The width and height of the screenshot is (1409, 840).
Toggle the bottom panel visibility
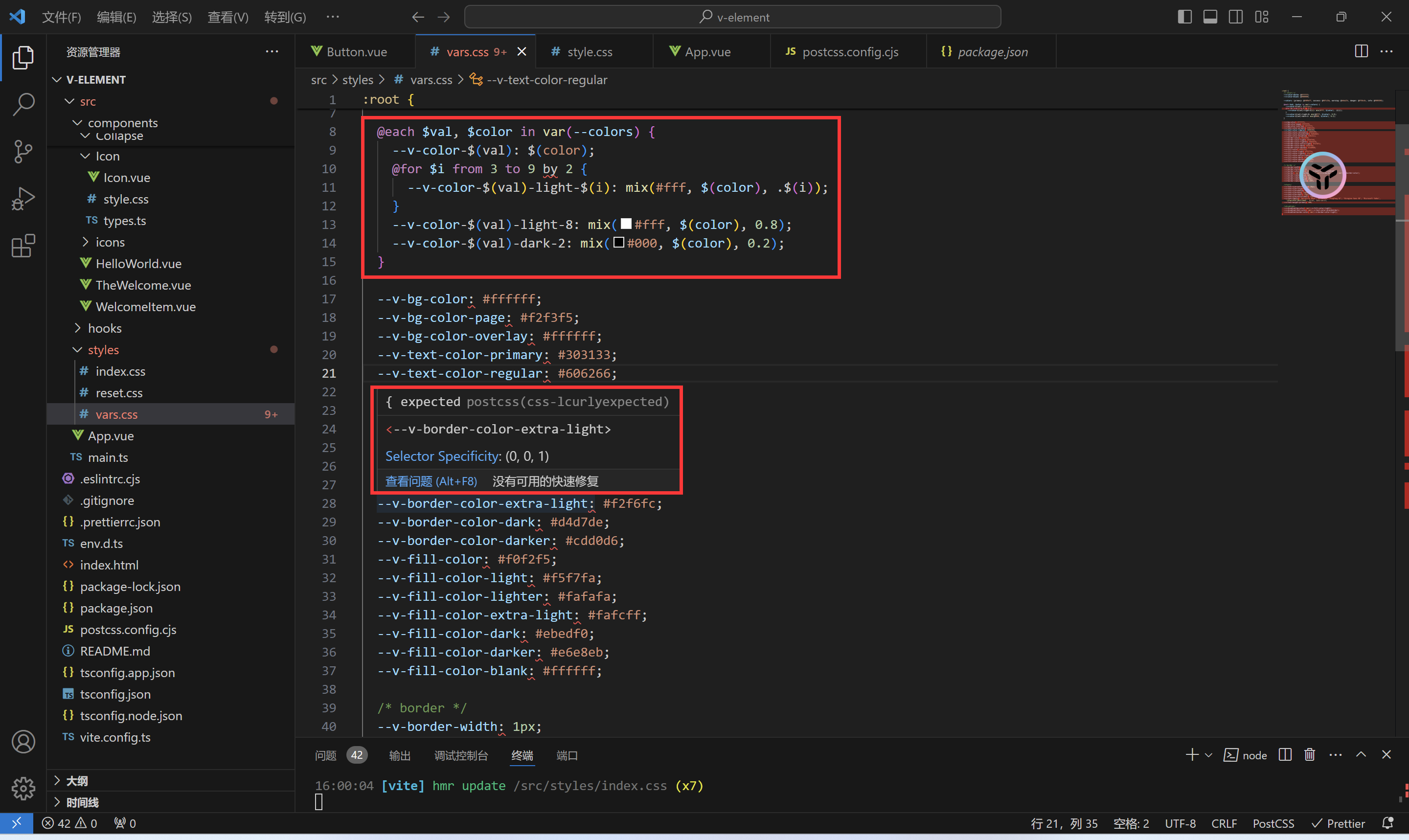tap(1210, 17)
